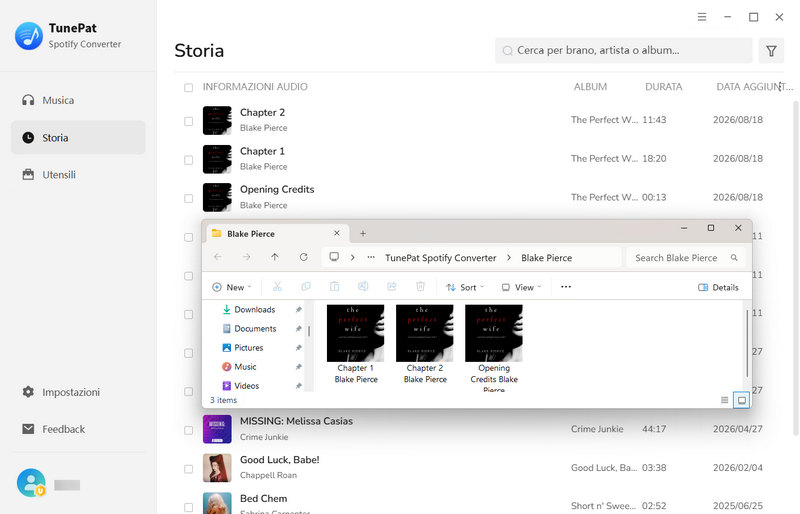Click the Copy icon in Explorer toolbar
This screenshot has width=800, height=514.
click(306, 287)
